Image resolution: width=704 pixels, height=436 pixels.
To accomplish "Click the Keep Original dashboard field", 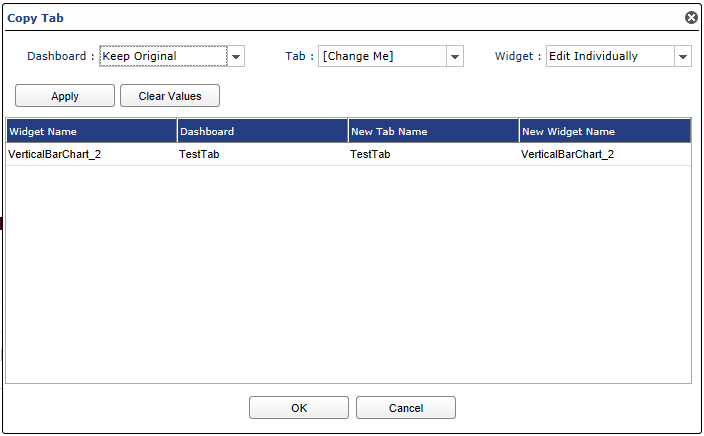I will click(163, 56).
